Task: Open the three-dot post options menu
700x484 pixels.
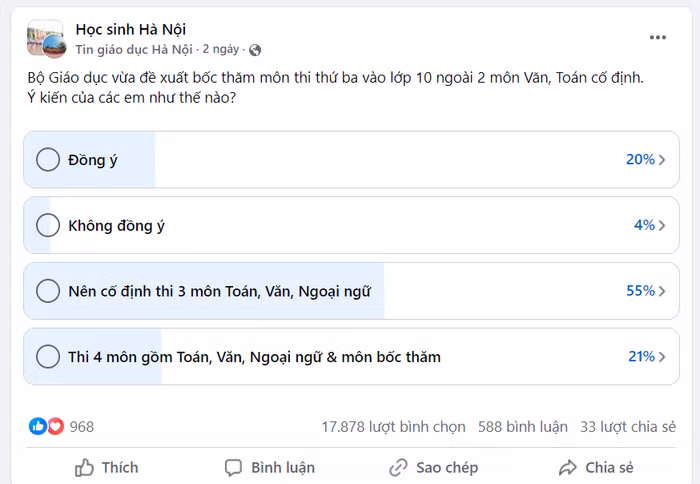Action: [x=657, y=38]
